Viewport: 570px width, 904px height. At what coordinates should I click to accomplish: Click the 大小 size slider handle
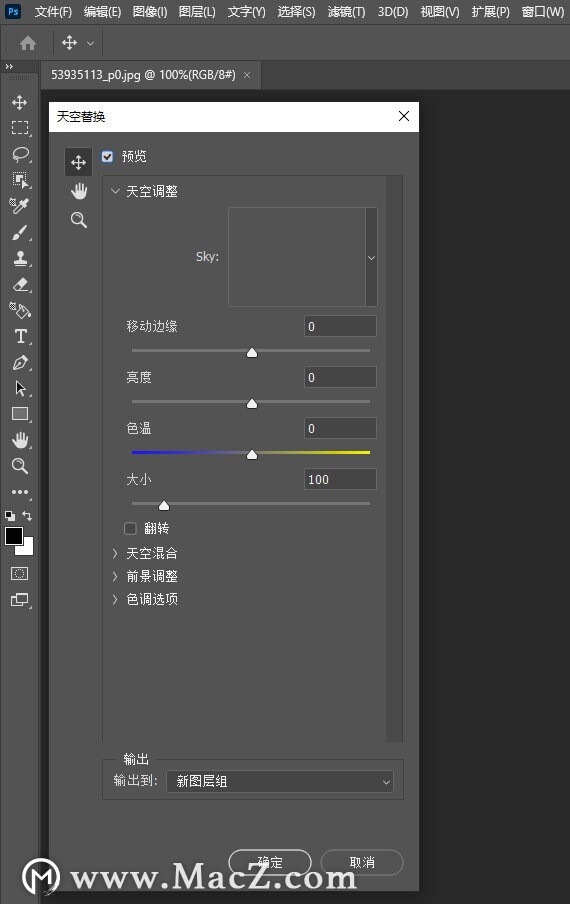click(x=164, y=506)
